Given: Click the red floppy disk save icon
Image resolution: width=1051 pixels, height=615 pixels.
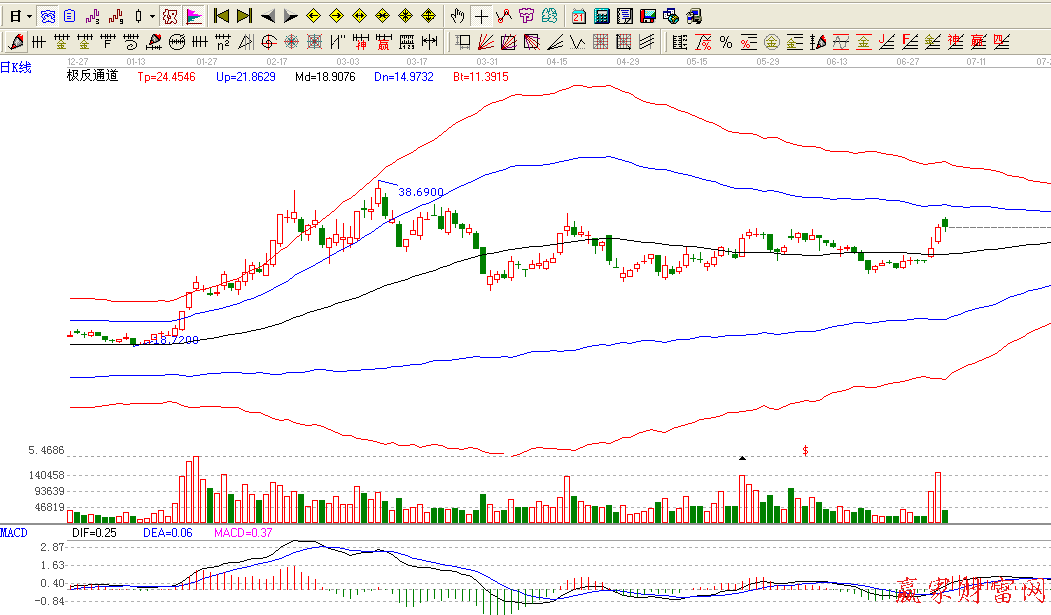Looking at the screenshot, I should point(647,16).
